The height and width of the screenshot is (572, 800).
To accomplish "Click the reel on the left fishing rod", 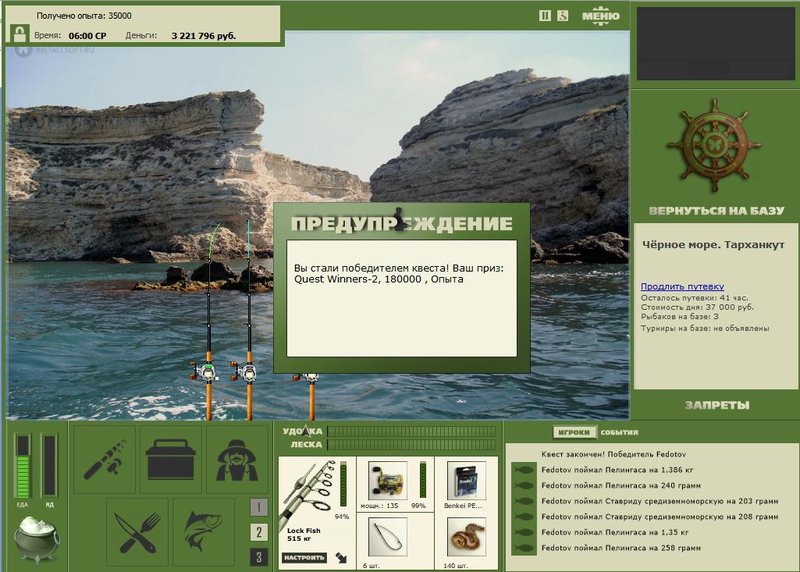I will point(207,372).
